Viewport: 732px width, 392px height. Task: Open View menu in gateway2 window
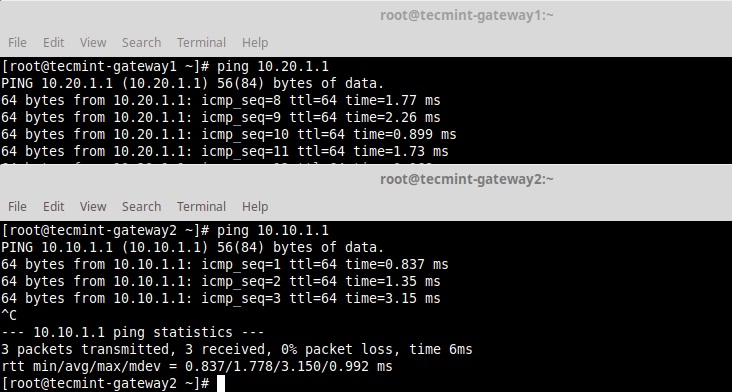pyautogui.click(x=93, y=206)
